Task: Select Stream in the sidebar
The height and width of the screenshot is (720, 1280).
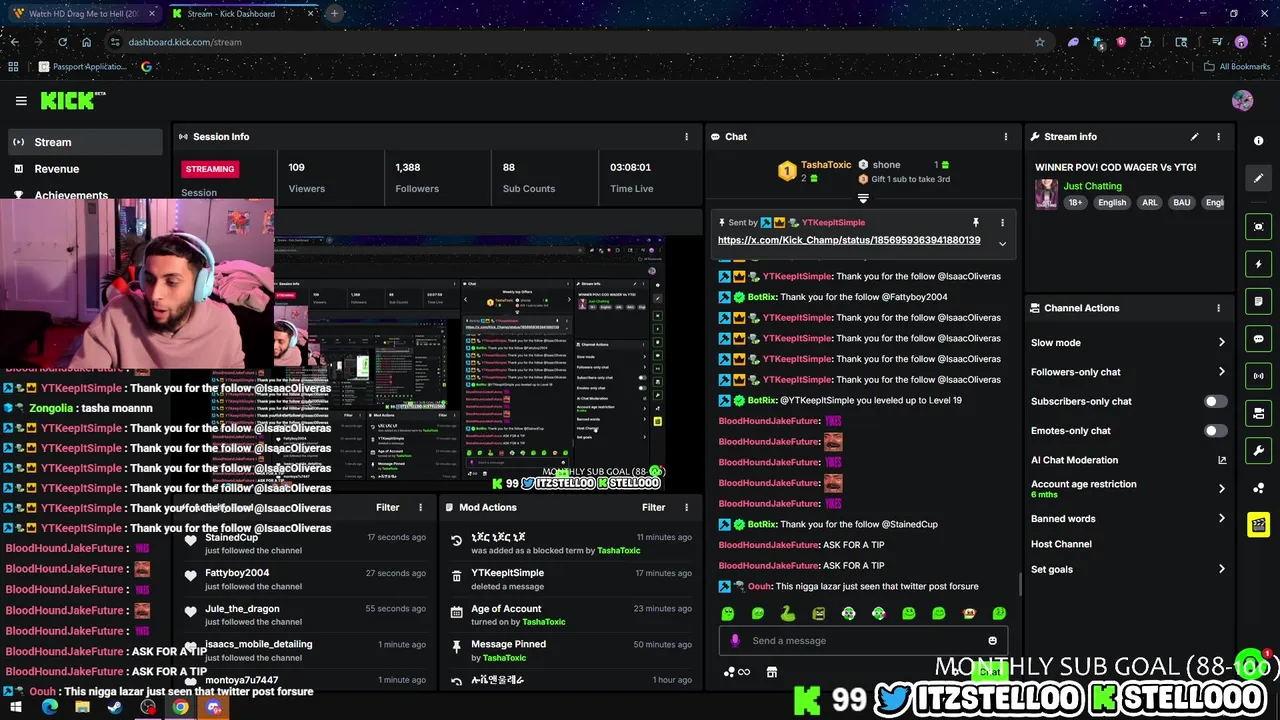Action: point(85,142)
